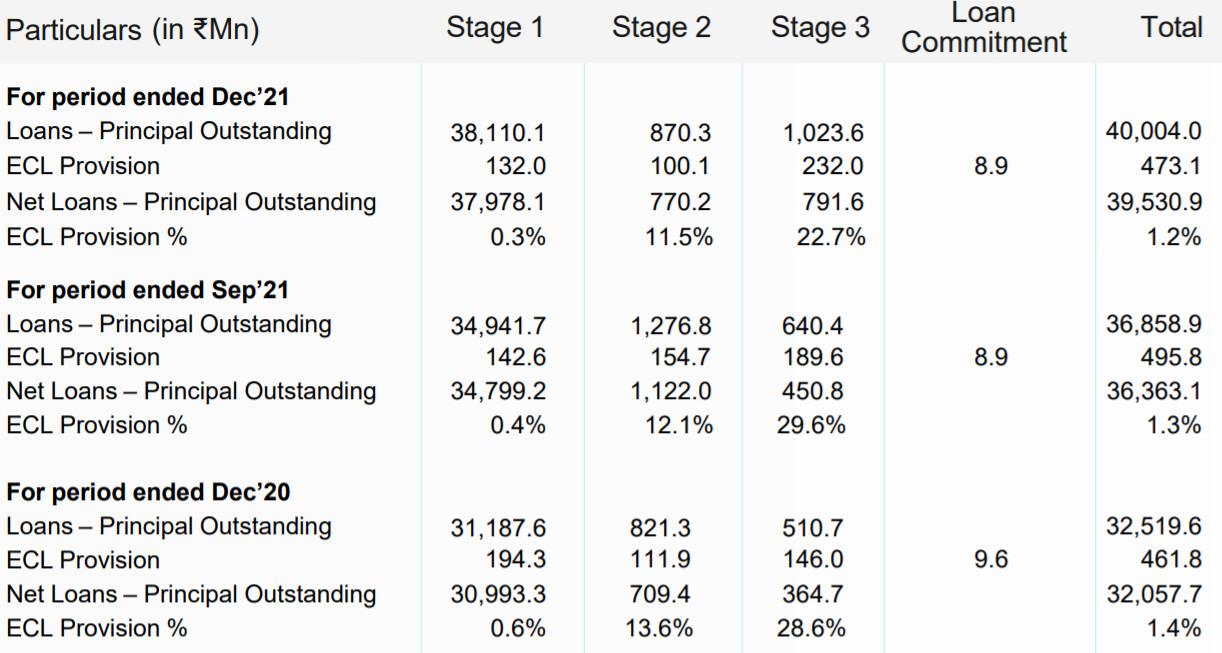Click the 'For period ended Dec'21' heading
This screenshot has height=653, width=1222.
[148, 97]
